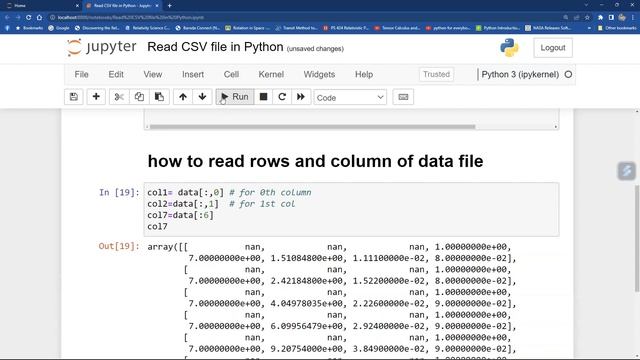Click the floating blue side-panel icon
This screenshot has height=360, width=640.
(627, 171)
